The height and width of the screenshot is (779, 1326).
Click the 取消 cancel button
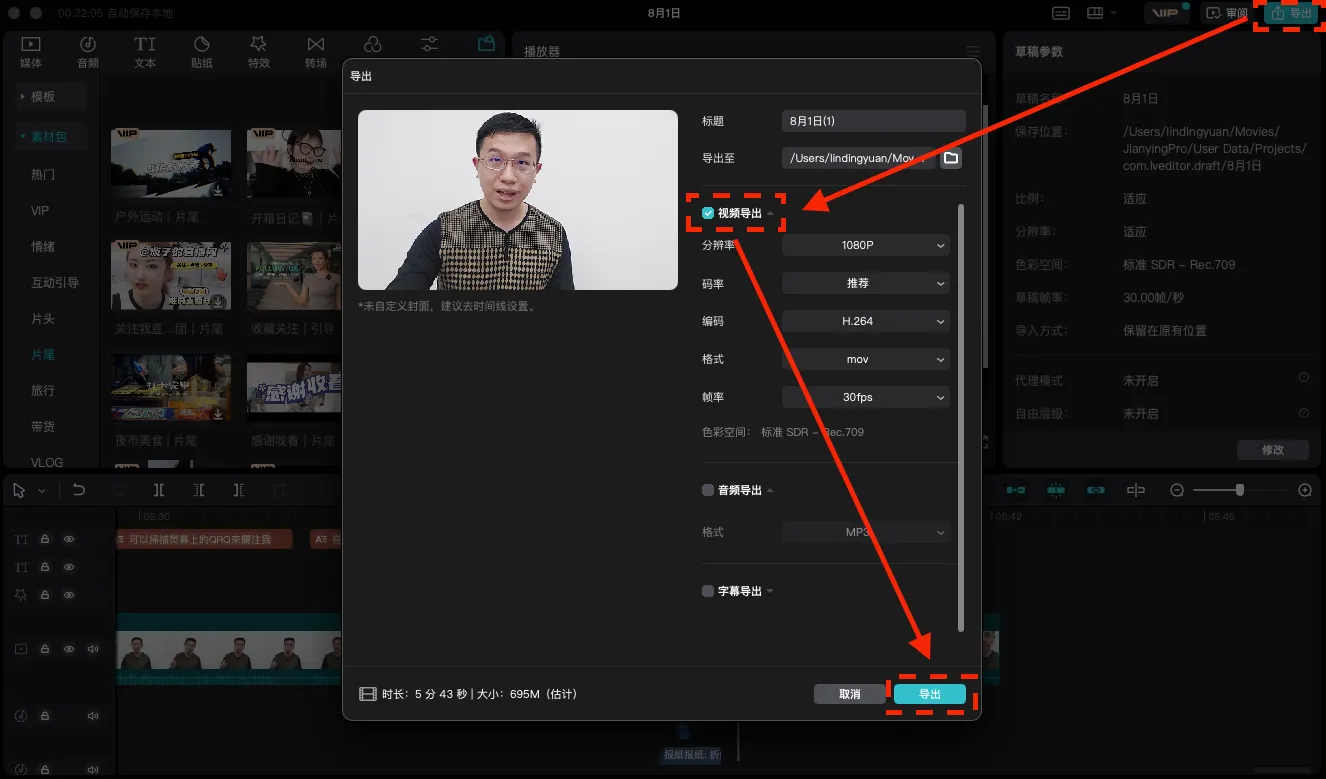tap(850, 694)
